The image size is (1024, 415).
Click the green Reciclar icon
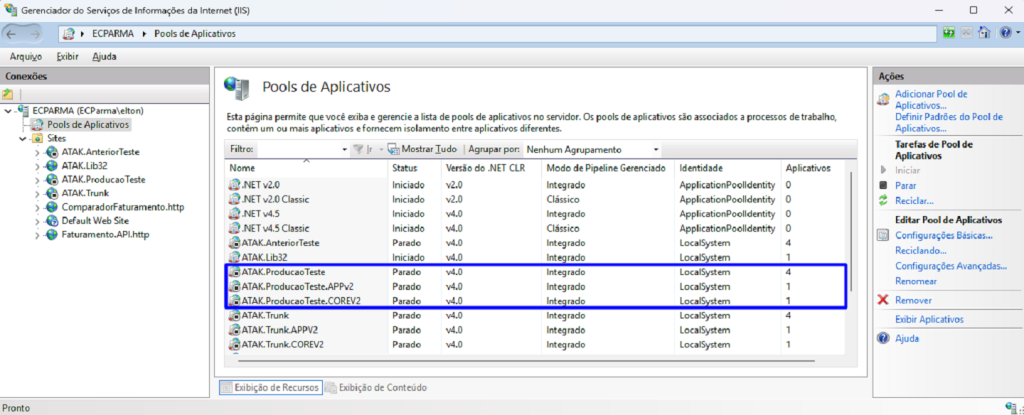pyautogui.click(x=883, y=201)
